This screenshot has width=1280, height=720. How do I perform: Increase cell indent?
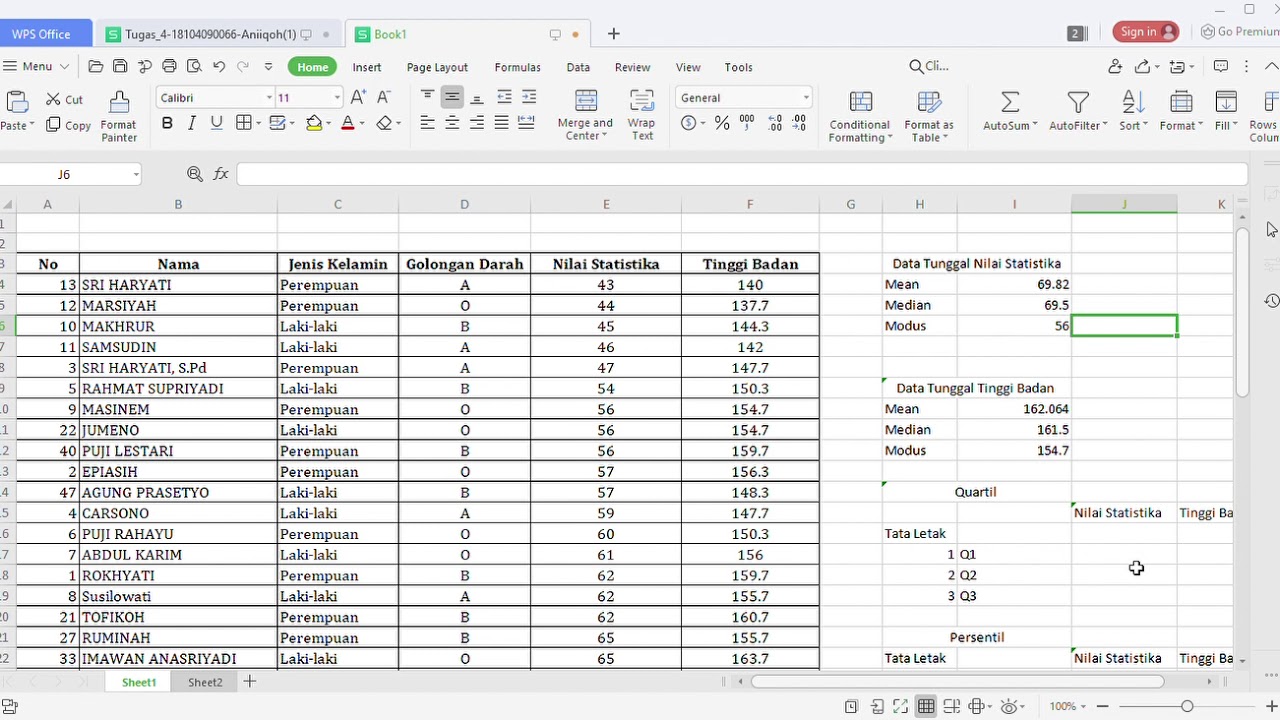tap(529, 97)
